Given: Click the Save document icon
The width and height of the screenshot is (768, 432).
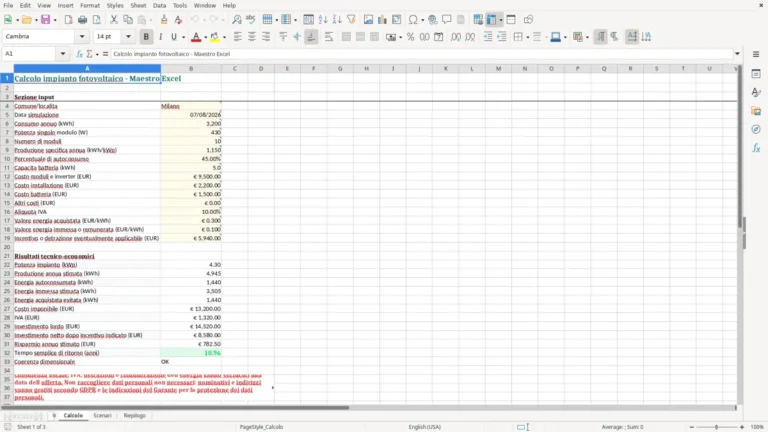Looking at the screenshot, I should pos(46,20).
